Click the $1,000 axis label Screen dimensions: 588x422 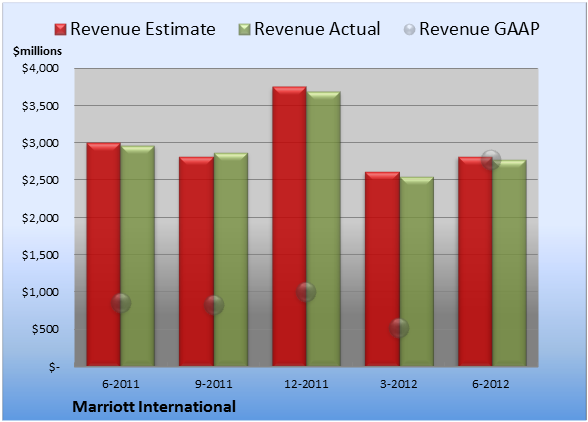[40, 292]
